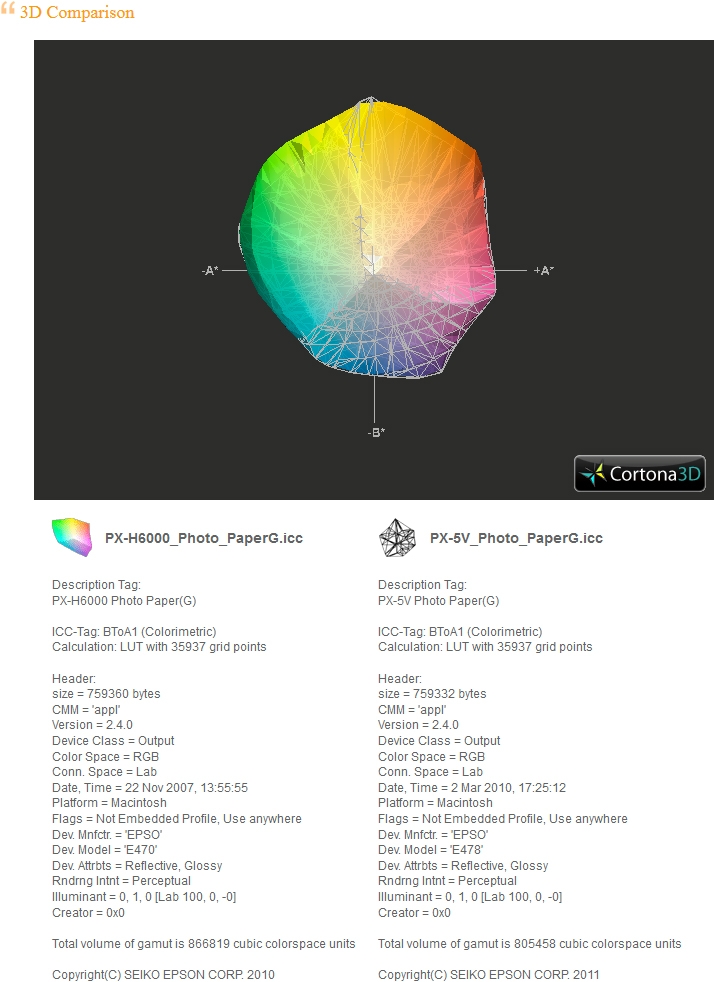714x982 pixels.
Task: Click 'PX-5V Photo Paper(G)' description text
Action: [x=438, y=601]
